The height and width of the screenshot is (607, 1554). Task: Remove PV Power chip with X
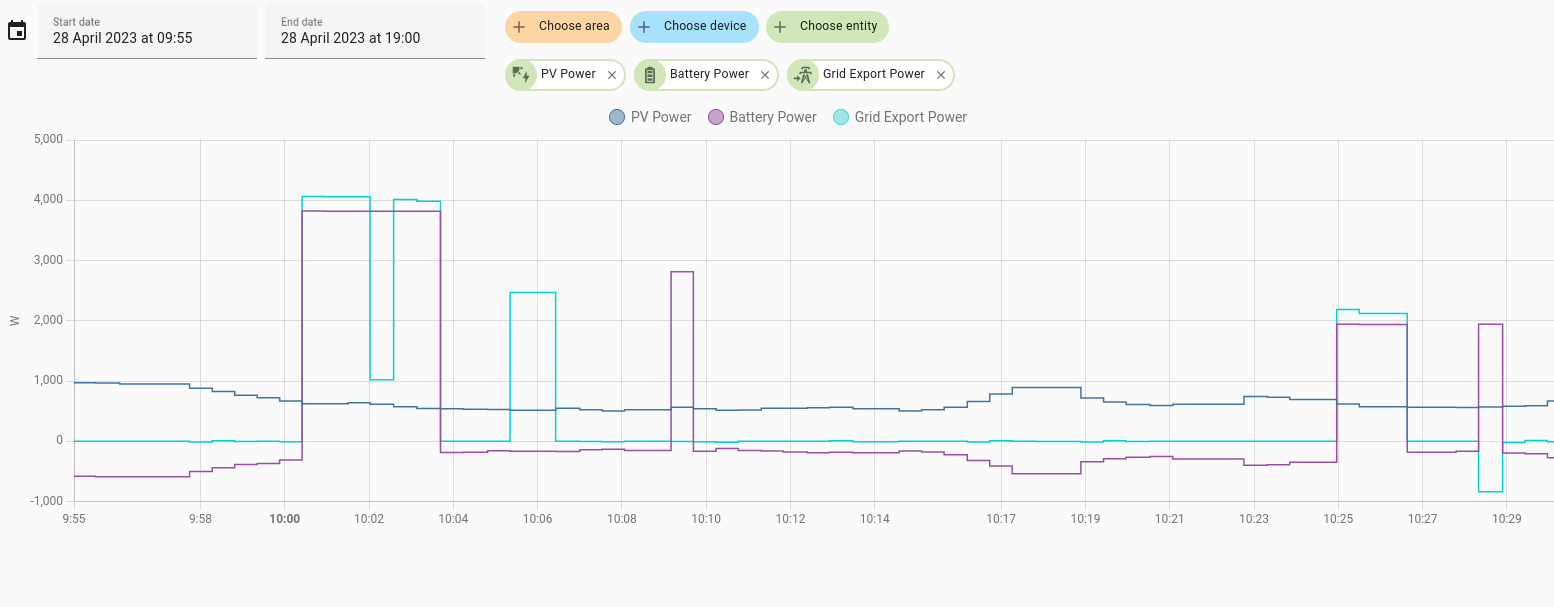(612, 75)
